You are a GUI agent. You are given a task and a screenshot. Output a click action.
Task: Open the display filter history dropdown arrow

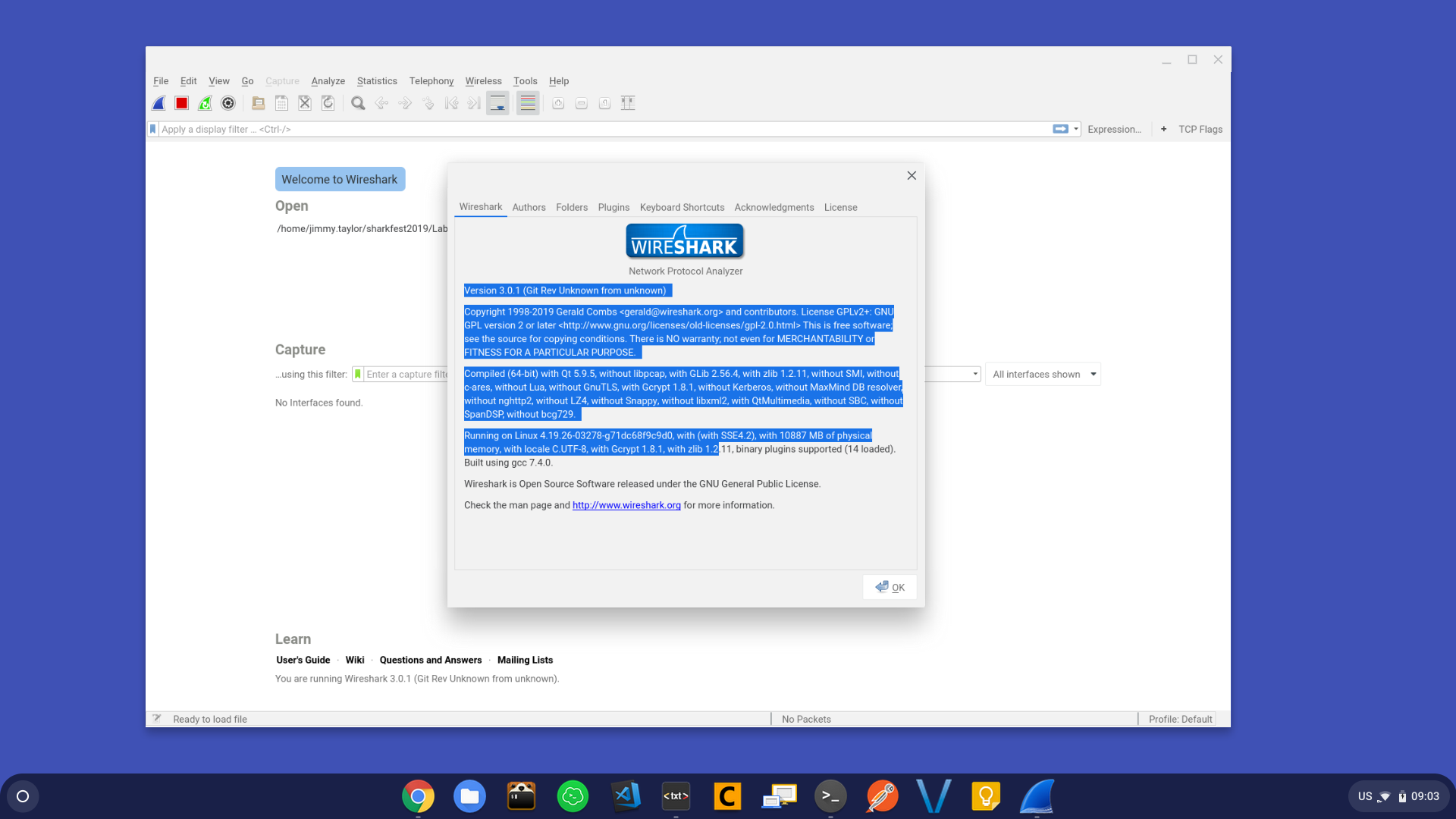pyautogui.click(x=1076, y=129)
